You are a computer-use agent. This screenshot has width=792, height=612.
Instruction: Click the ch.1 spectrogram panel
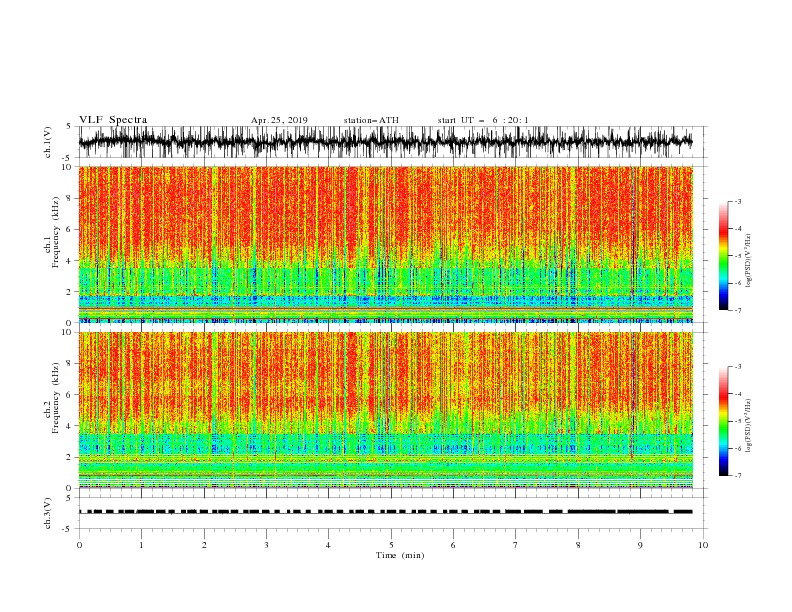[386, 244]
